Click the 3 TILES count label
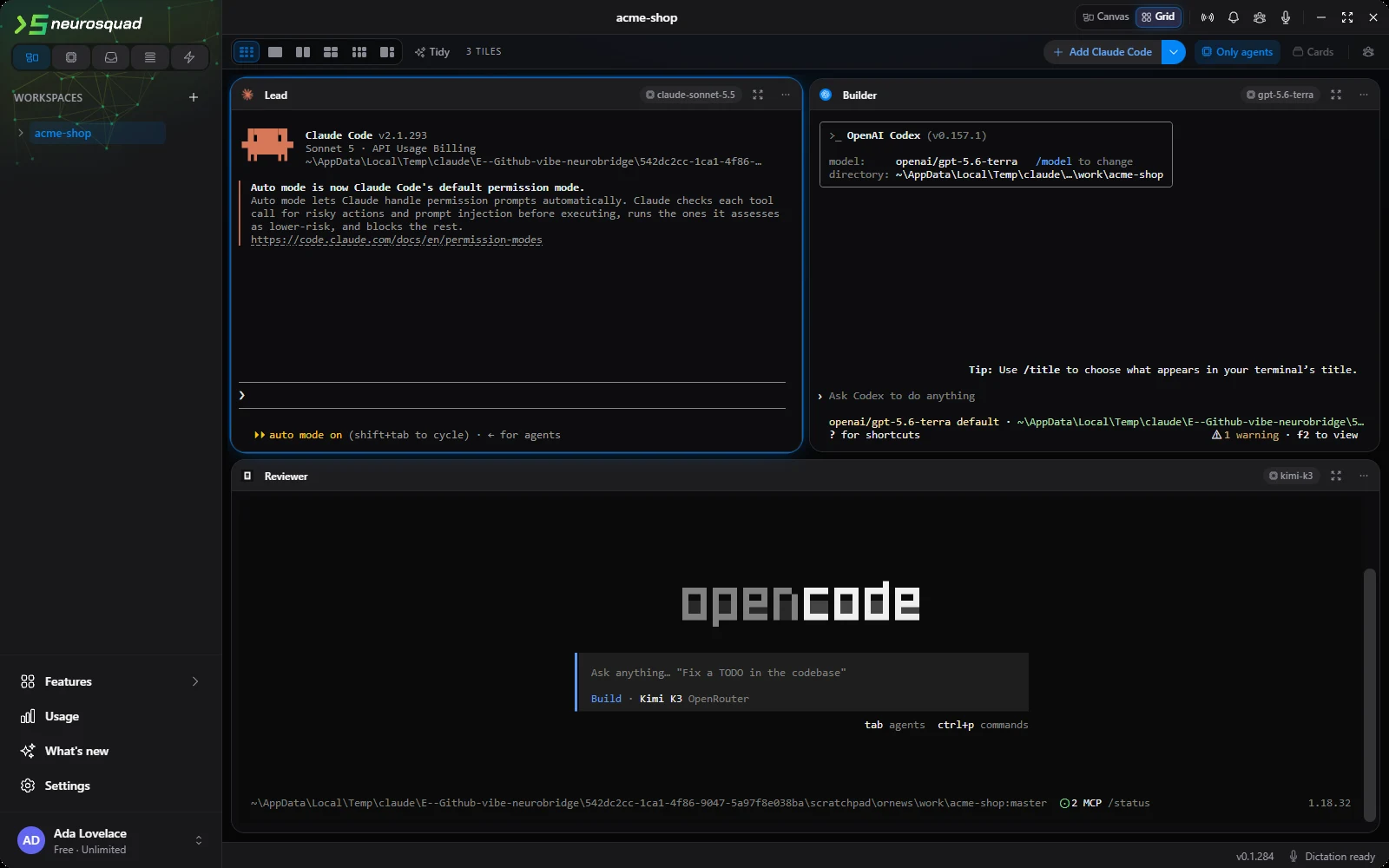The height and width of the screenshot is (868, 1389). pos(484,52)
